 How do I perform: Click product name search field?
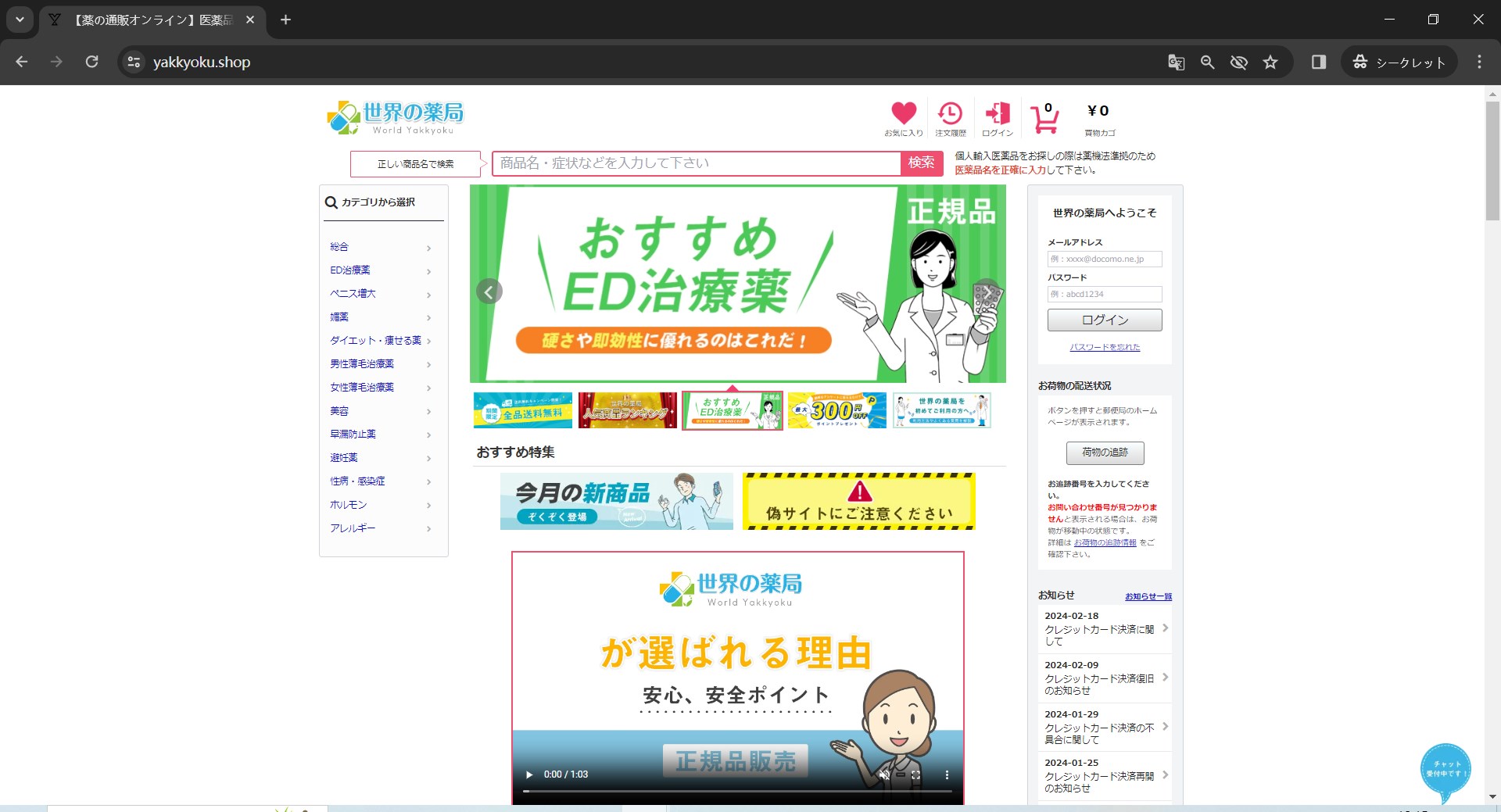coord(697,163)
